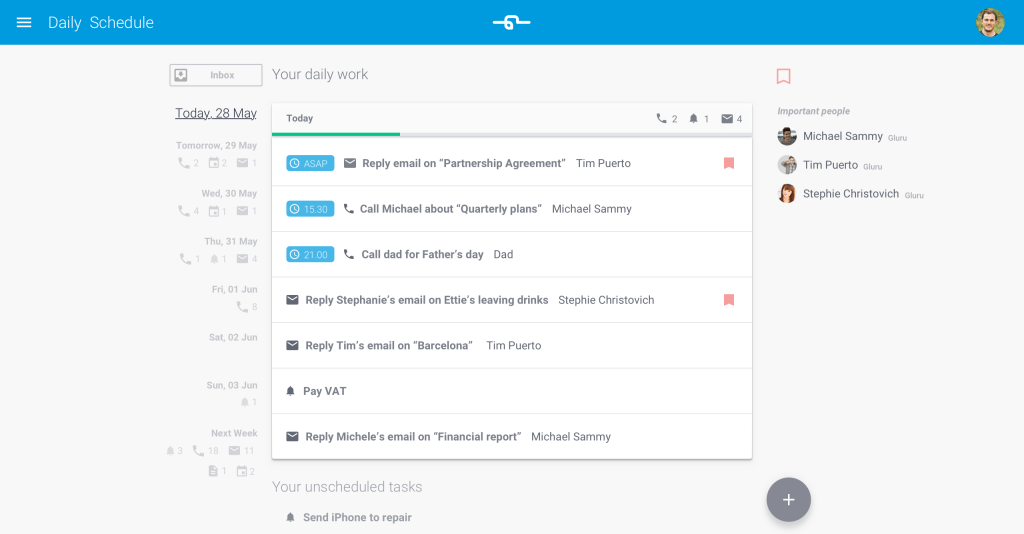The width and height of the screenshot is (1024, 534).
Task: Click Dad contact on Father's day task
Action: coord(503,255)
